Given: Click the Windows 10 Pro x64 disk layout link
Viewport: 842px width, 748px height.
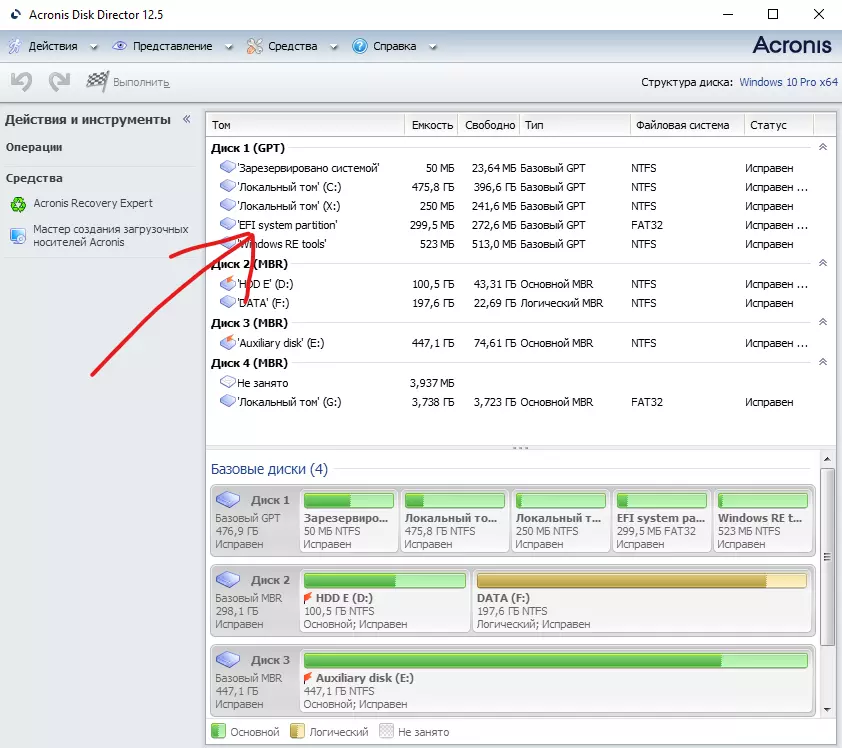Looking at the screenshot, I should (x=788, y=82).
